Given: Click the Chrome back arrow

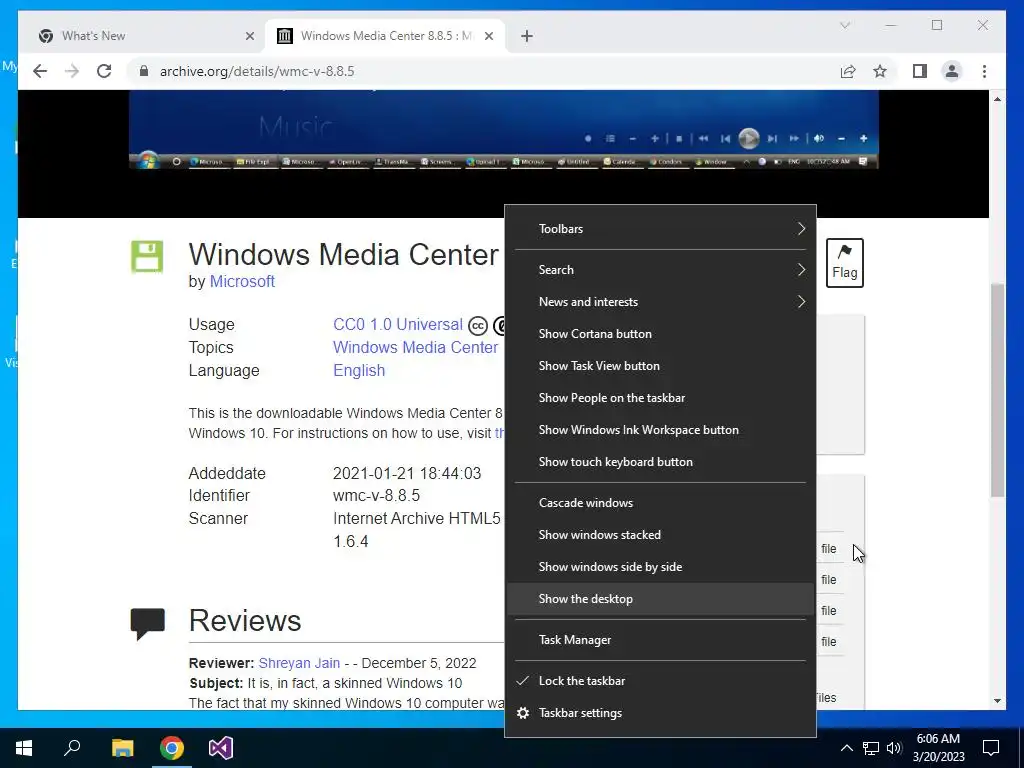Looking at the screenshot, I should [40, 71].
